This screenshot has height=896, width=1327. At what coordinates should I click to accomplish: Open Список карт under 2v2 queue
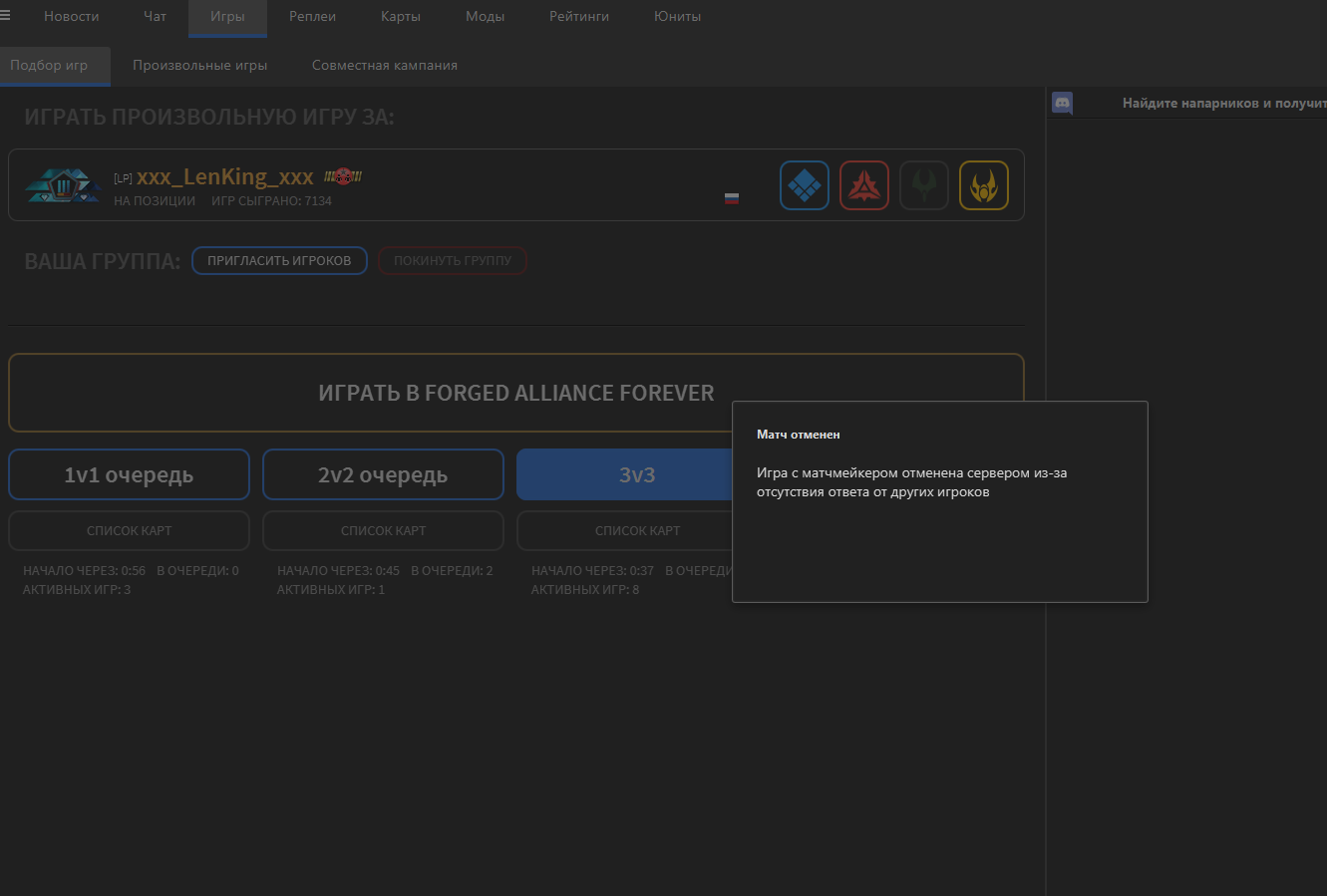pyautogui.click(x=383, y=530)
